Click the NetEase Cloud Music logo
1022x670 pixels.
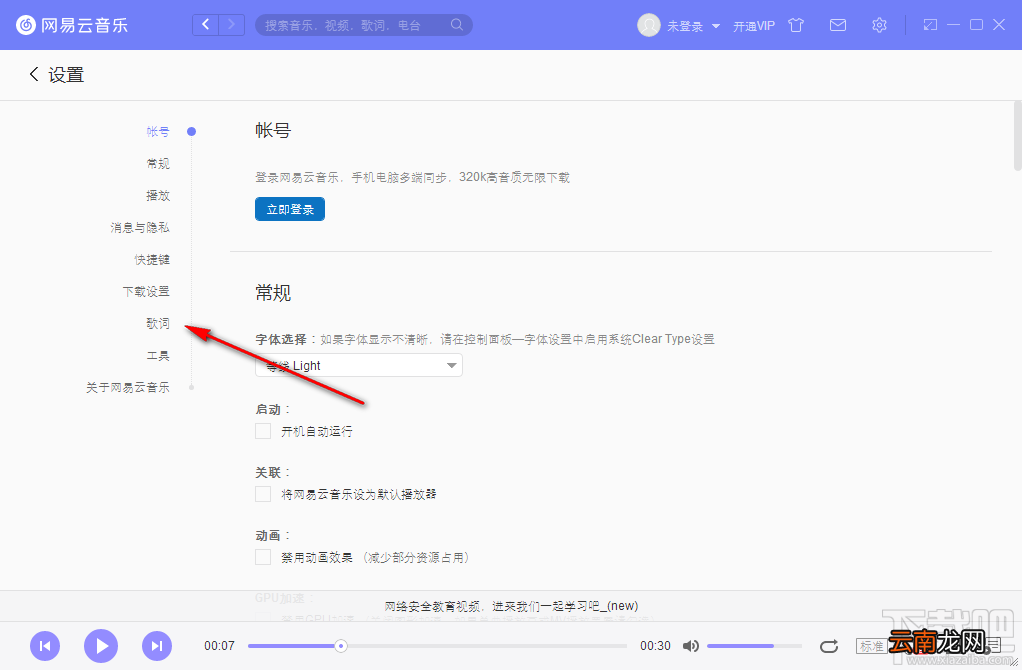click(x=72, y=25)
